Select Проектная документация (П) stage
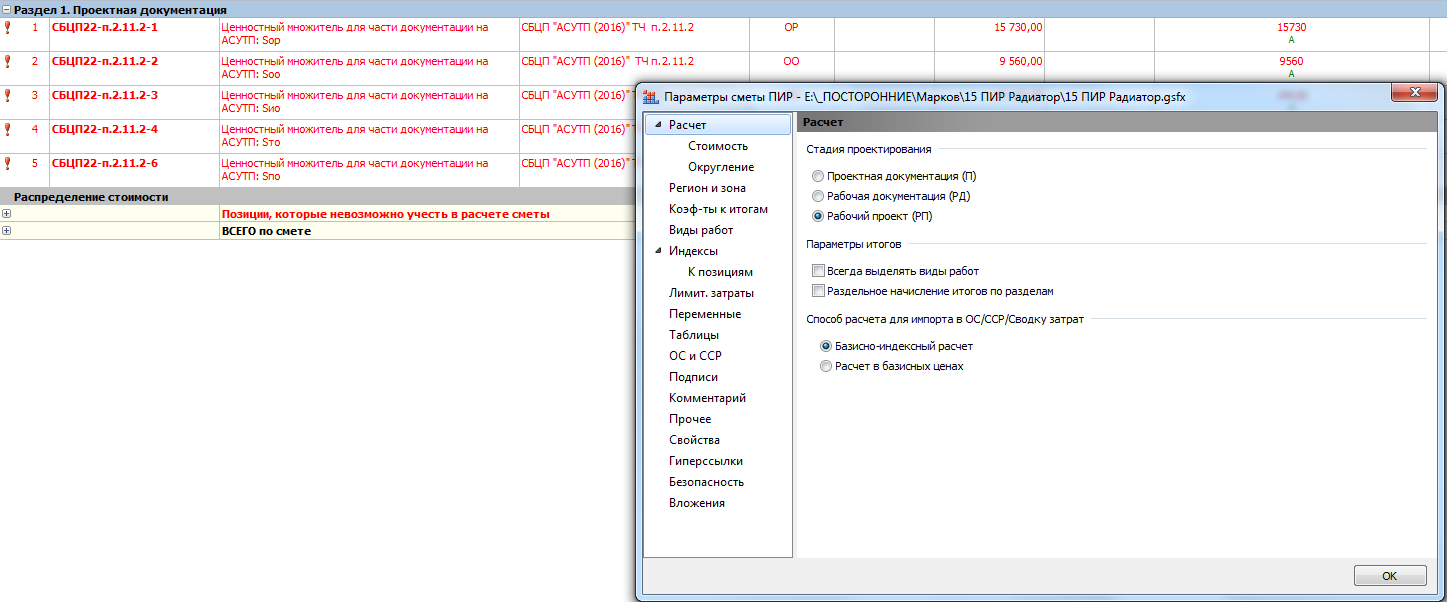Screen dimensions: 1447x602 coord(819,176)
